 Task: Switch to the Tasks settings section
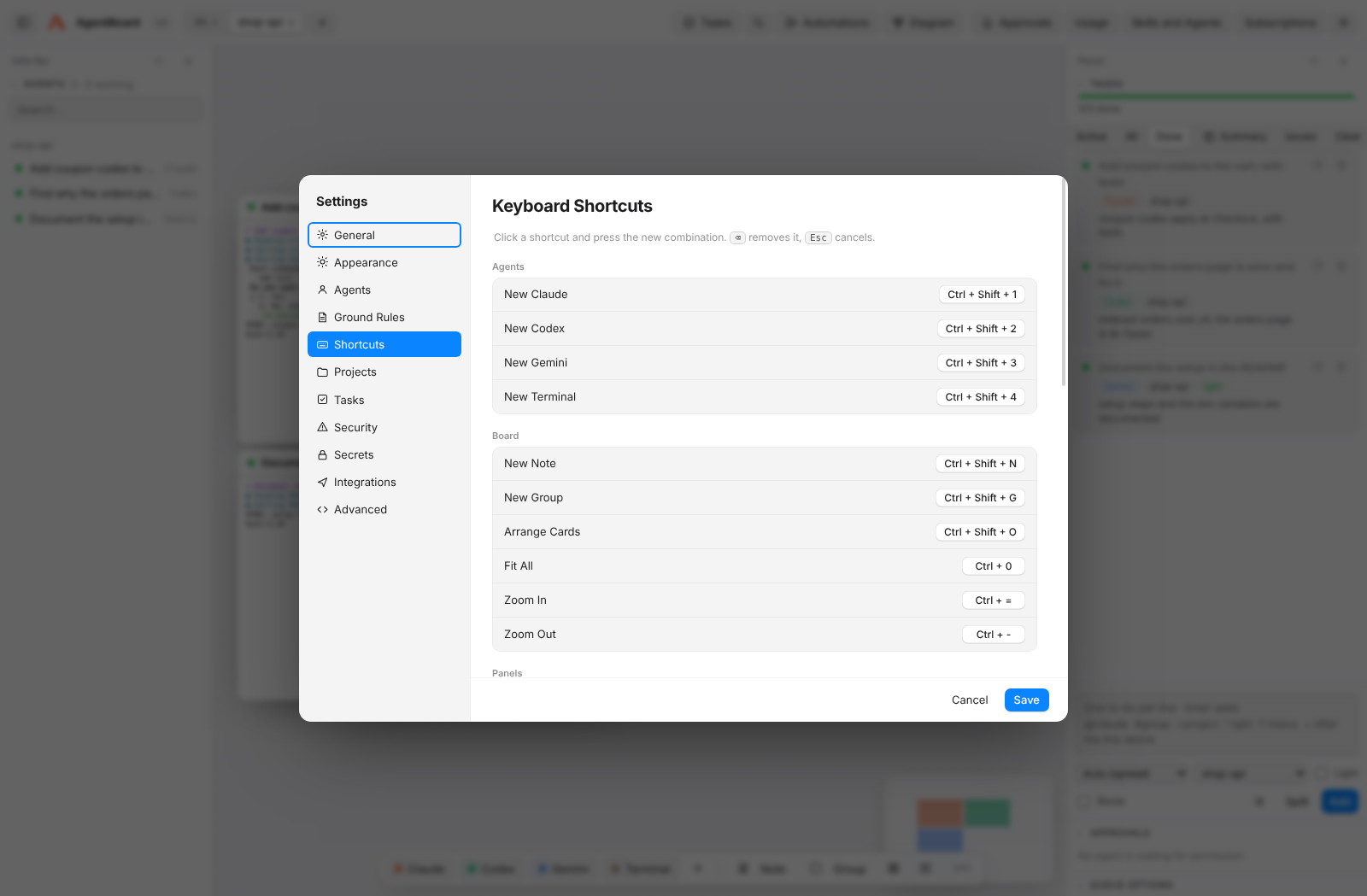[x=384, y=400]
